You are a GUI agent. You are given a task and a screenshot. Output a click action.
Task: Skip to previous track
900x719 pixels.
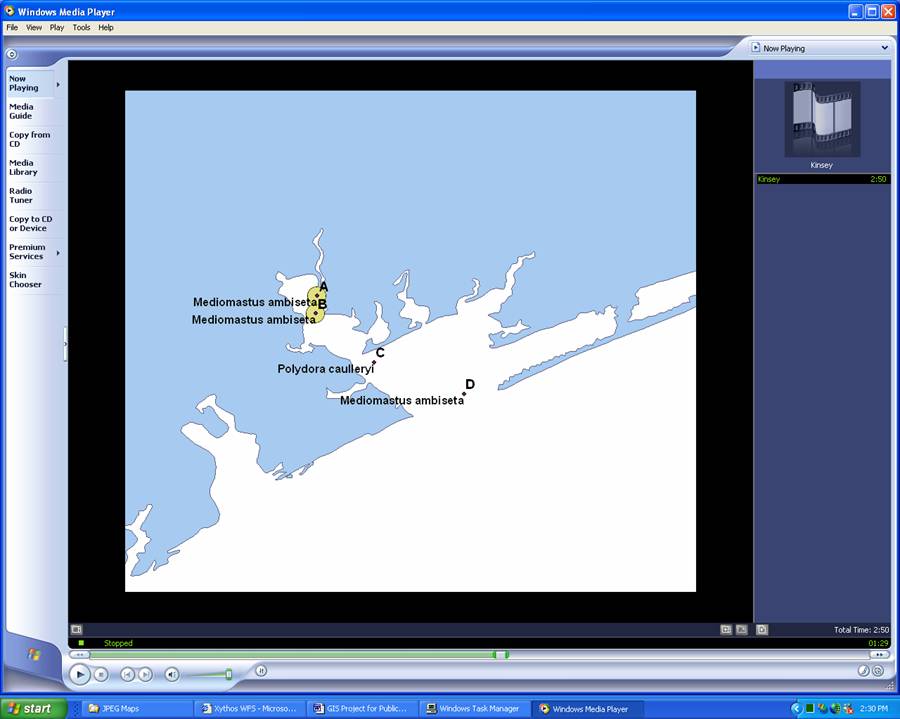127,675
